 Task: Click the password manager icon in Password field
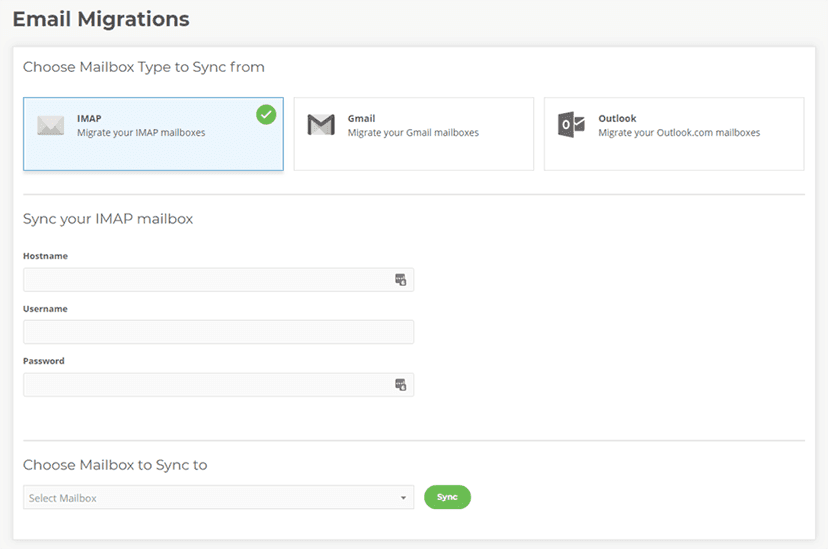(401, 385)
